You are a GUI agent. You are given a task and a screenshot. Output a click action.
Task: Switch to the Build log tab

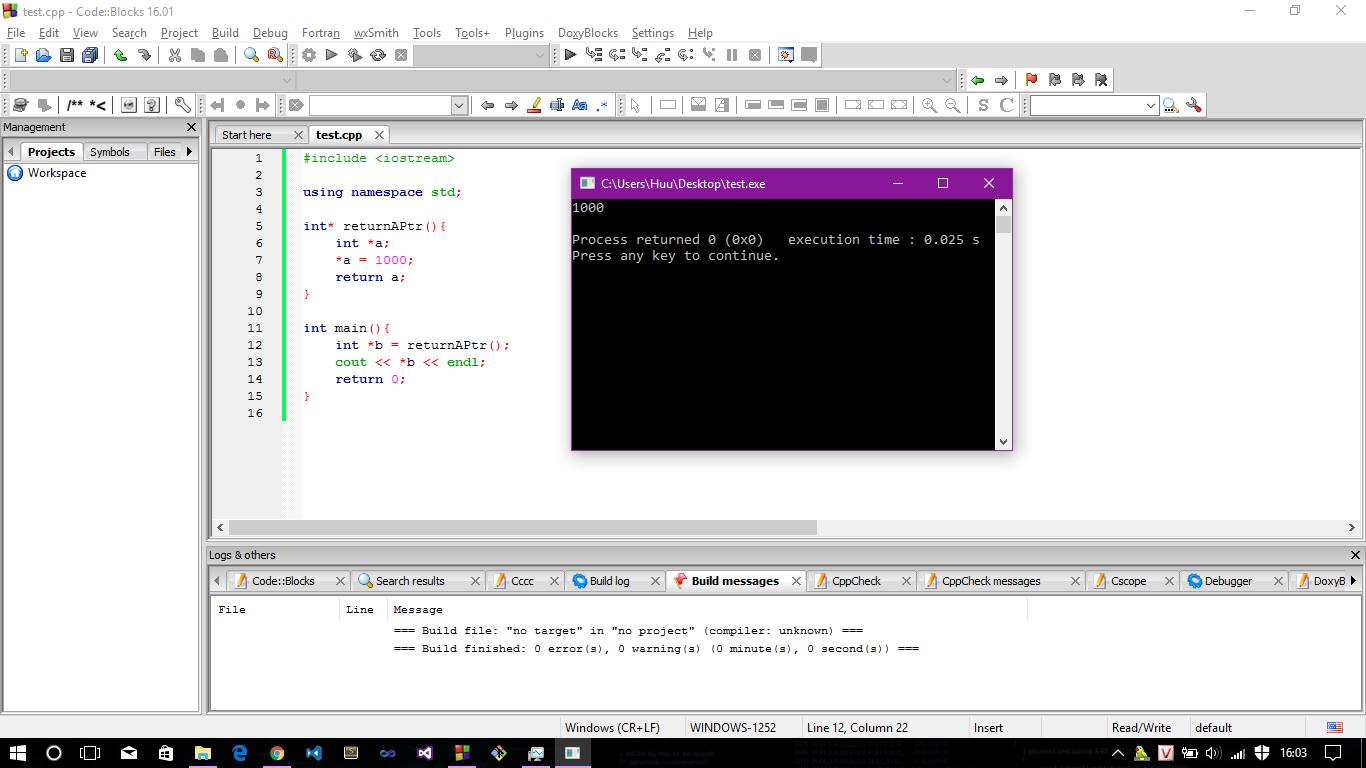click(609, 581)
